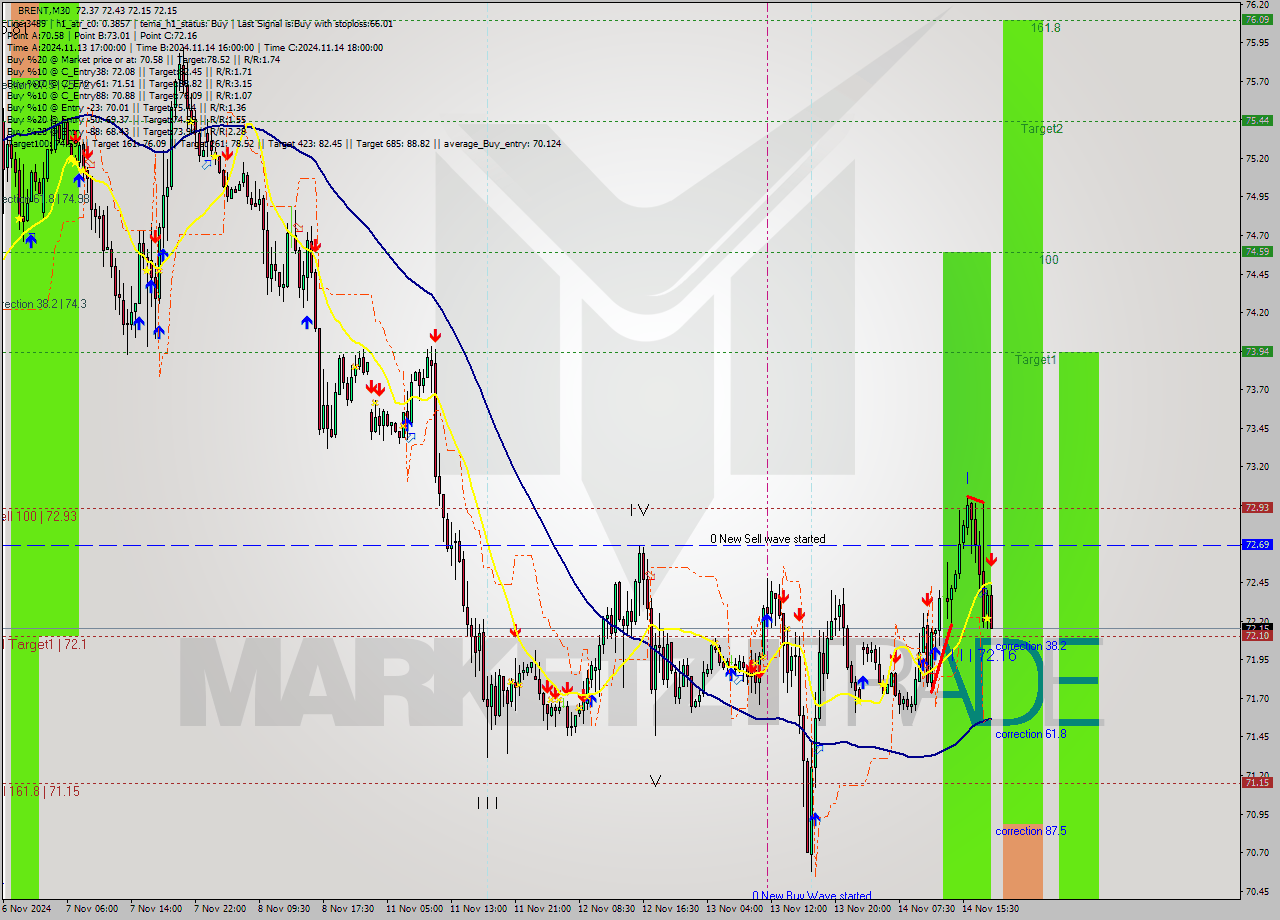Click the red sell arrow beside the latest candle
Image resolution: width=1280 pixels, height=920 pixels.
click(991, 560)
